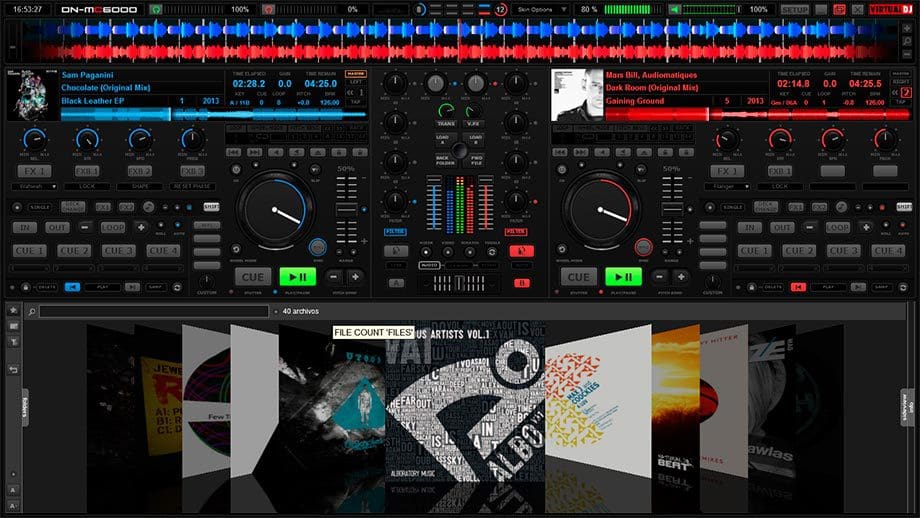Click the SETUP button
Viewport: 920px width, 518px height.
794,9
